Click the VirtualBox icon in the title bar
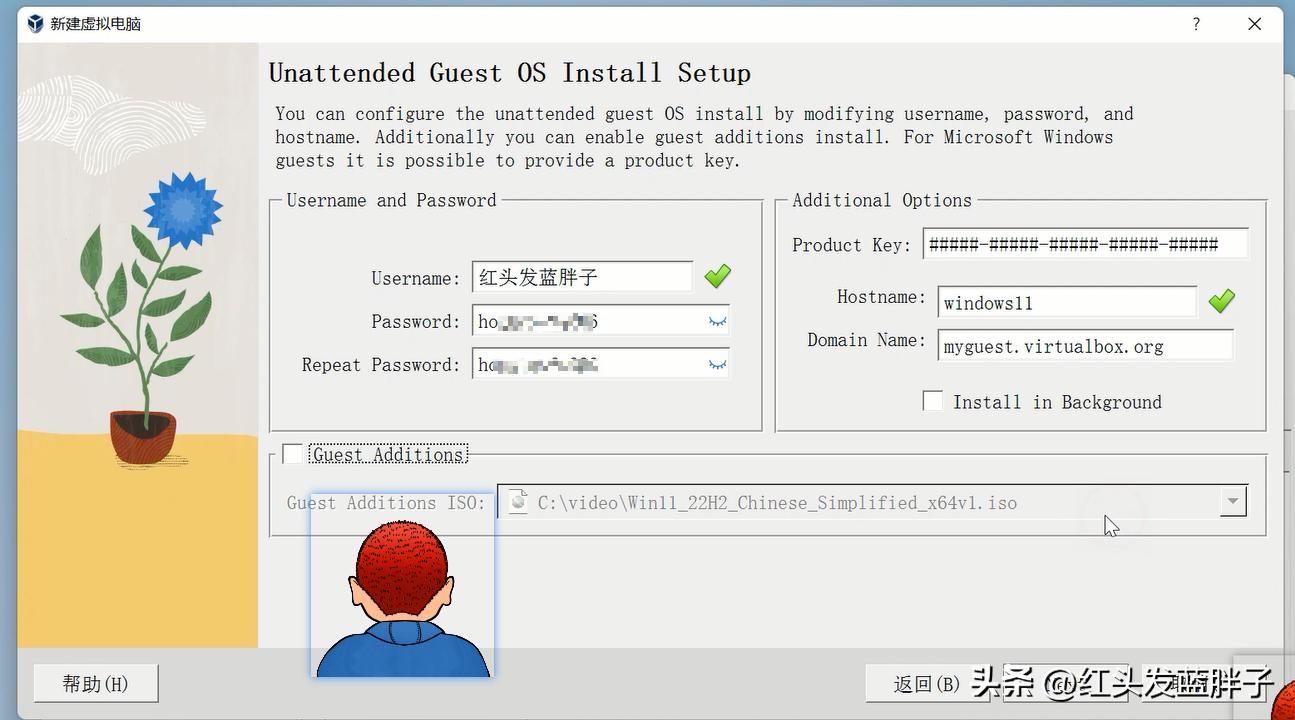The height and width of the screenshot is (720, 1295). [34, 23]
